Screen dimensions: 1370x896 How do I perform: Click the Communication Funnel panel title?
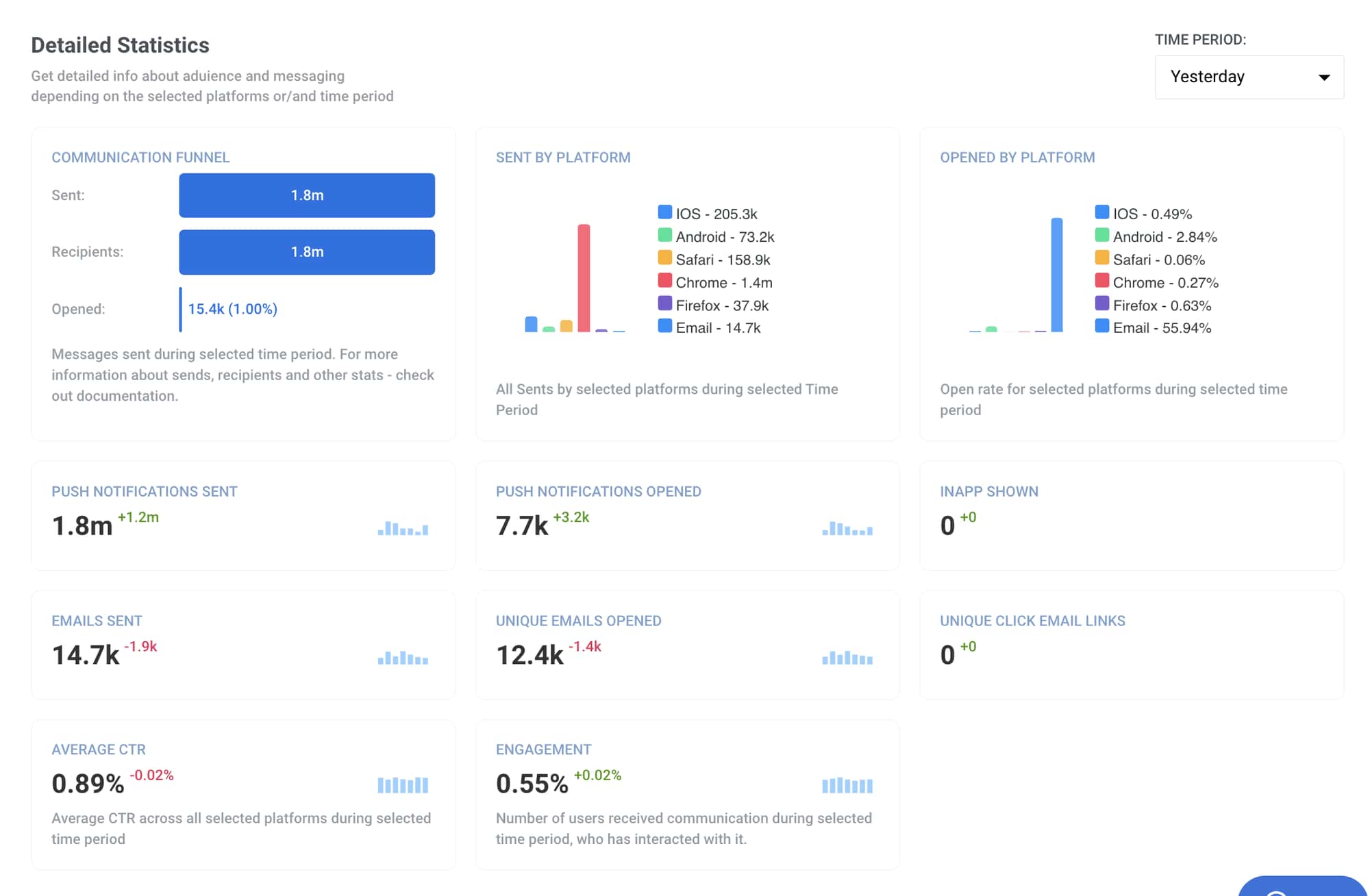pyautogui.click(x=140, y=157)
